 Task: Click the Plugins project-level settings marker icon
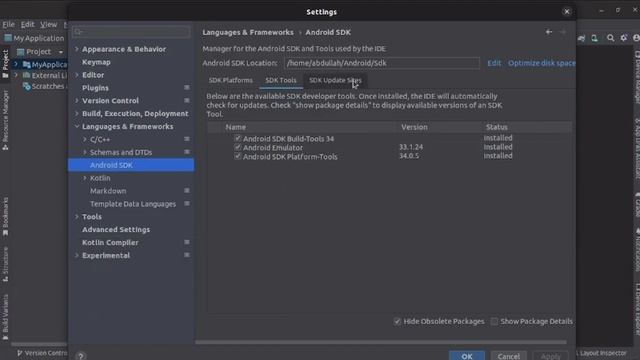[x=187, y=87]
